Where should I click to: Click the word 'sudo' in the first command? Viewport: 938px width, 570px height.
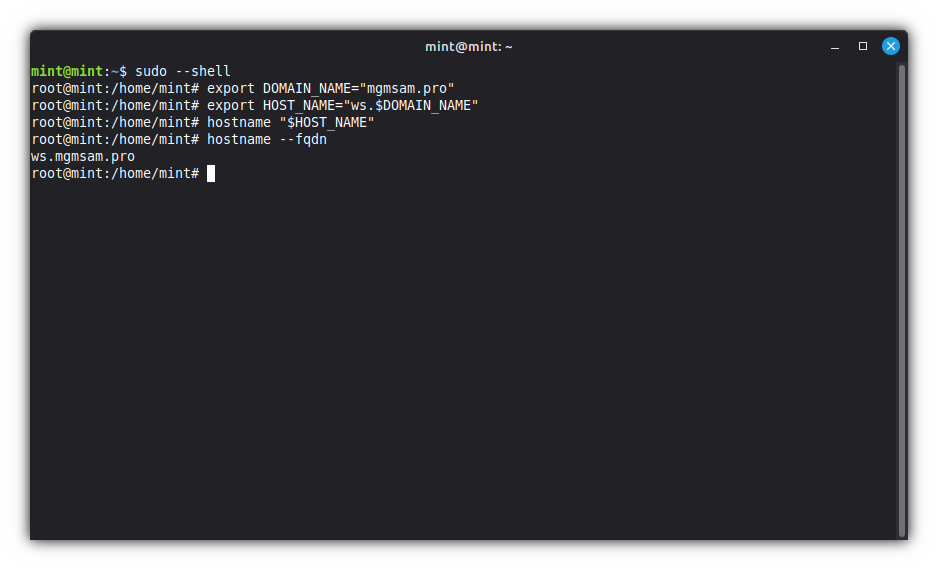pyautogui.click(x=151, y=71)
